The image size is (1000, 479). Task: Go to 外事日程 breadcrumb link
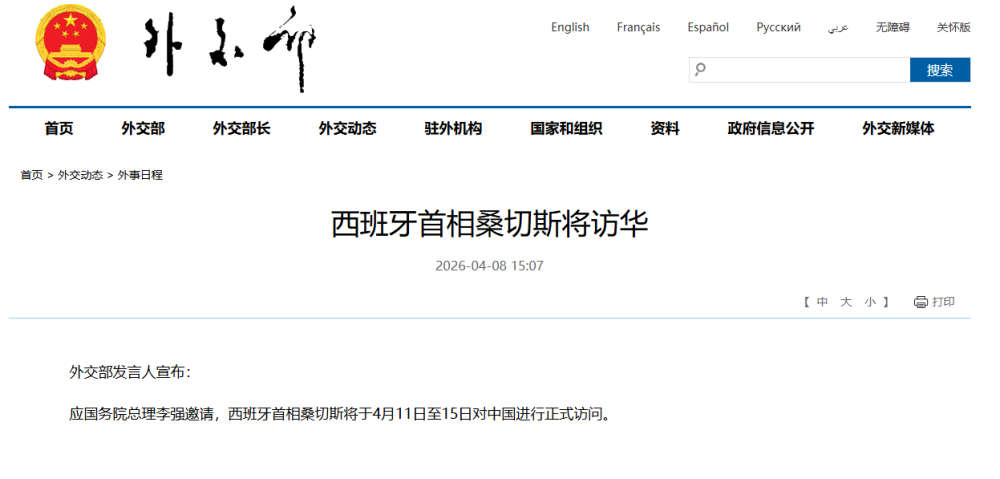click(x=140, y=175)
